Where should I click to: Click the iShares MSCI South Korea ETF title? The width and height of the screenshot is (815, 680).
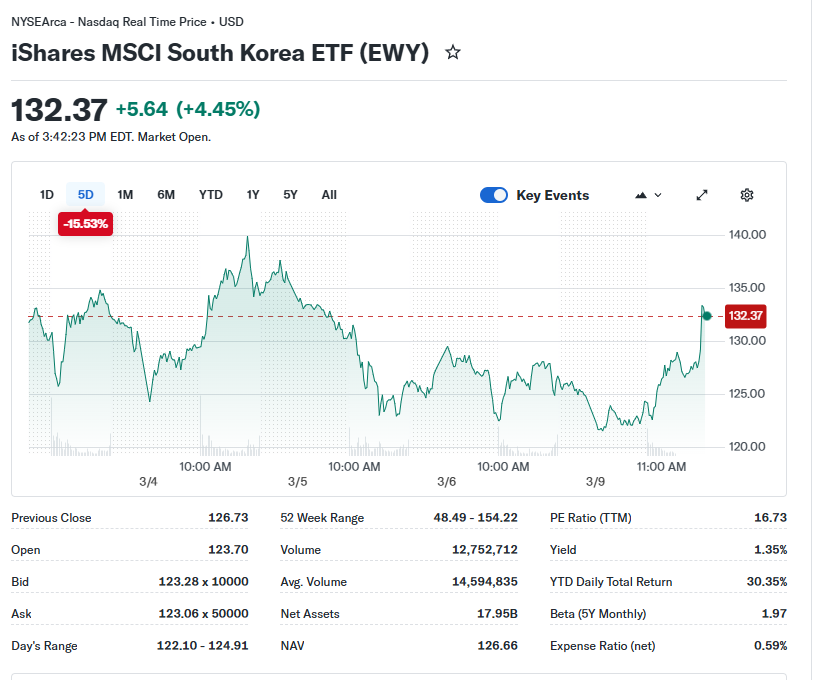[x=220, y=53]
